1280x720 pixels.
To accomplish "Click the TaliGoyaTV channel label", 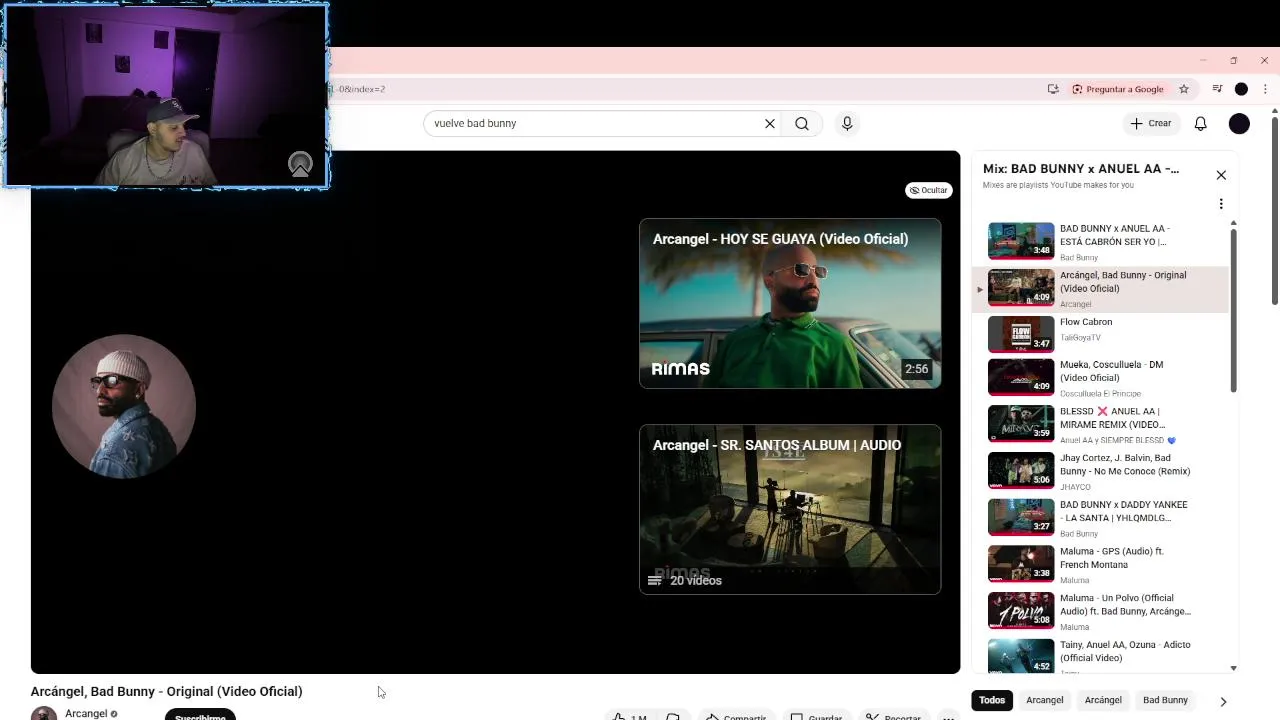I will click(x=1080, y=338).
